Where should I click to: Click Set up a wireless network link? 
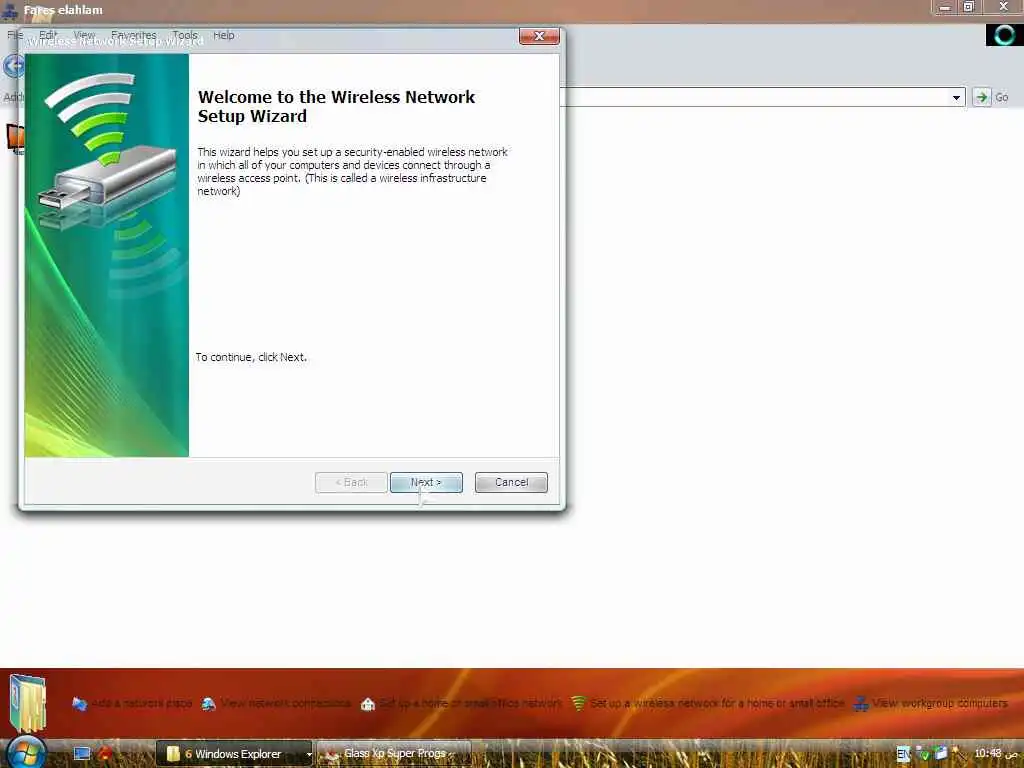click(717, 703)
